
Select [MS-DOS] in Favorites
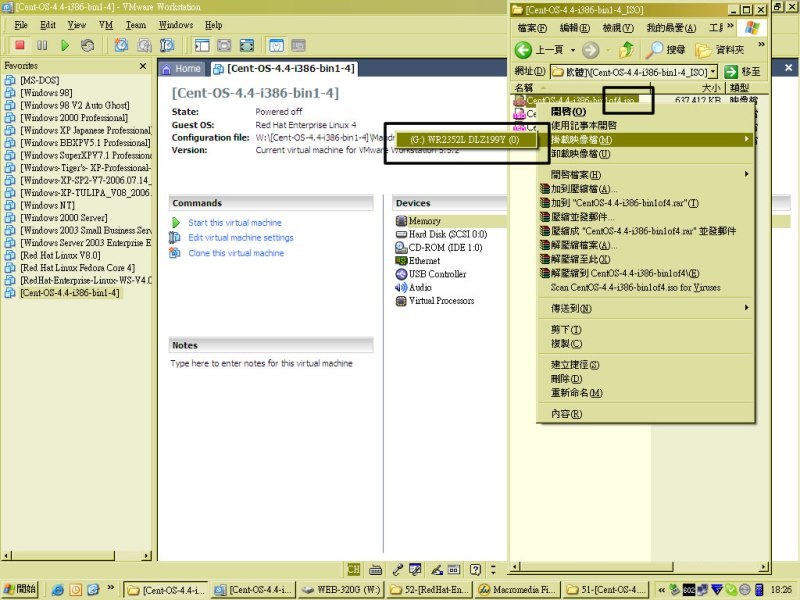click(39, 80)
